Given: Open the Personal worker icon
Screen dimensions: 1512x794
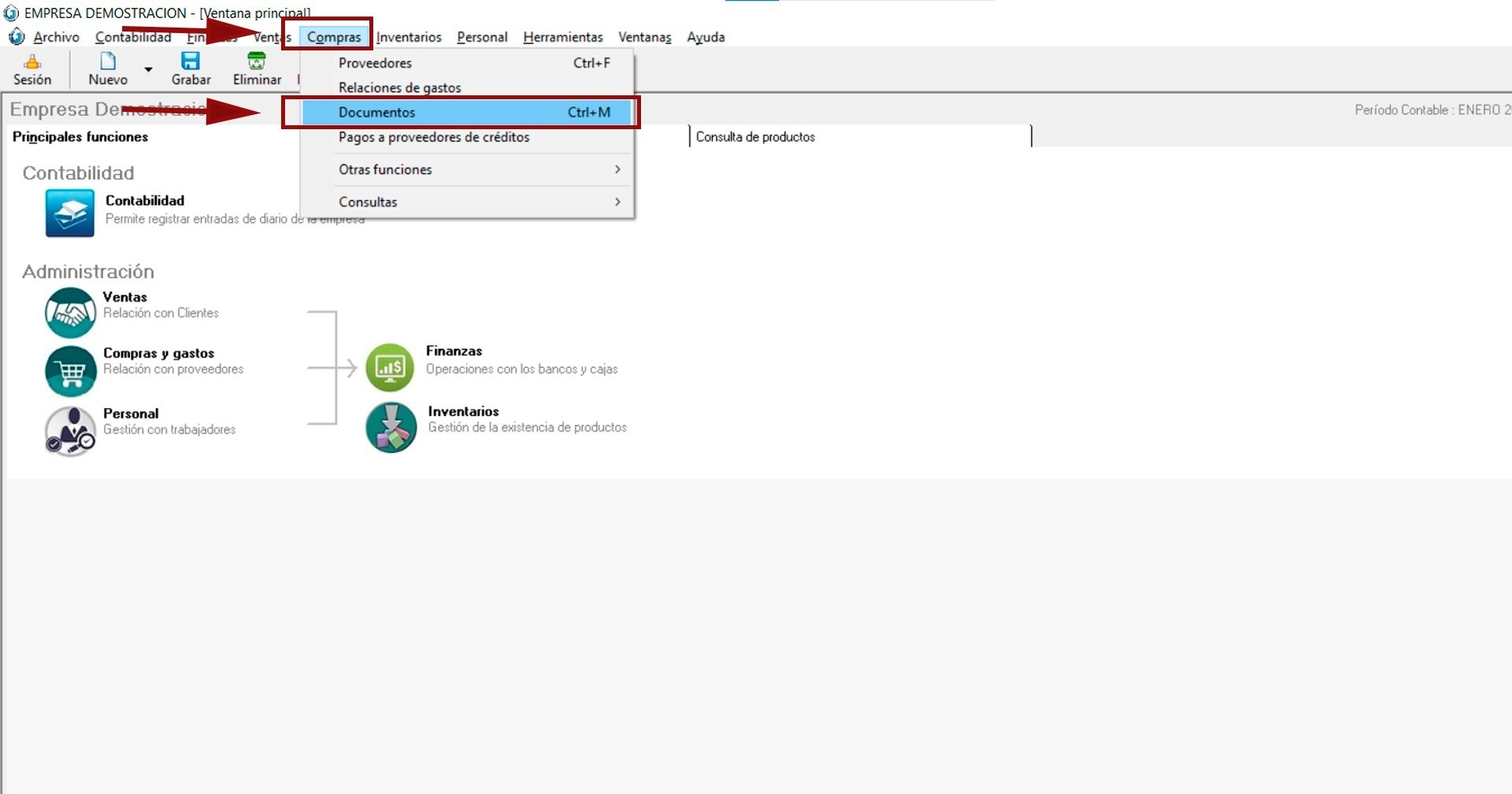Looking at the screenshot, I should [70, 431].
